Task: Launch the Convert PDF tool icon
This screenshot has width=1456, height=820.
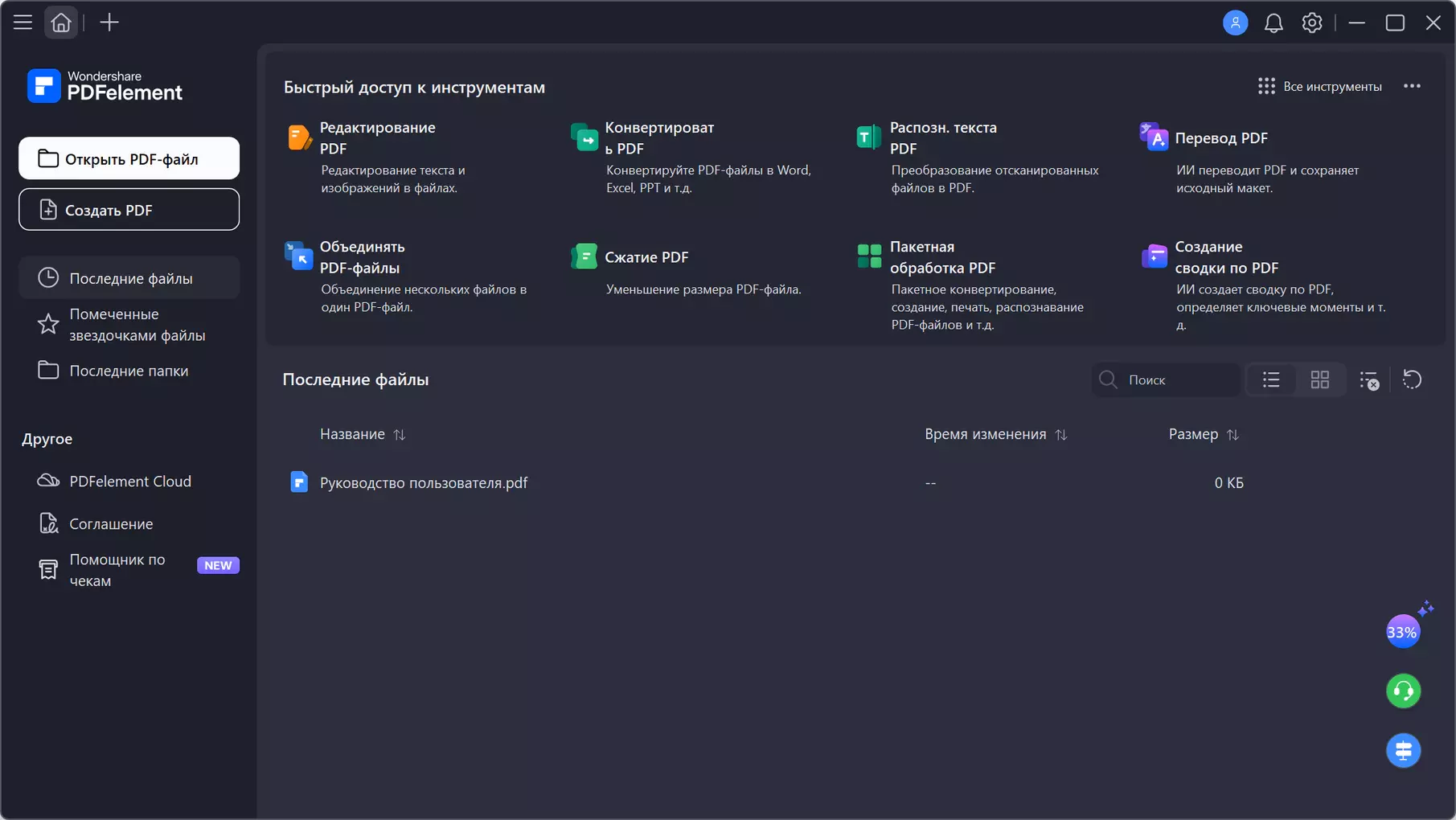Action: point(584,137)
